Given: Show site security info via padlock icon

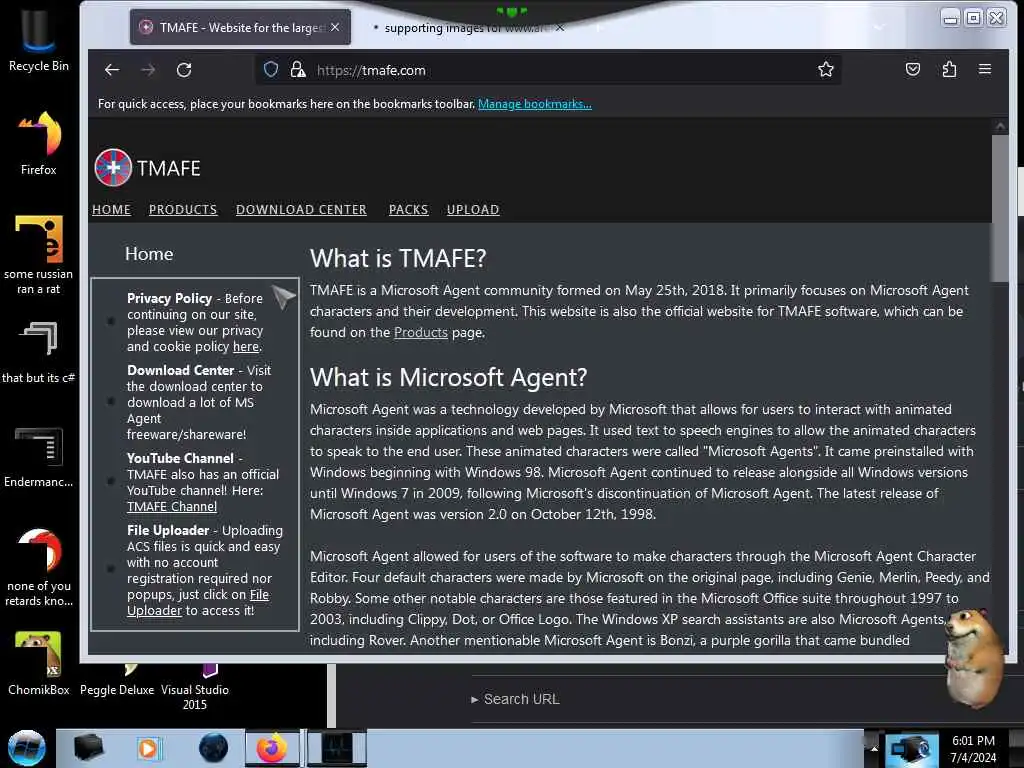Looking at the screenshot, I should click(x=298, y=69).
